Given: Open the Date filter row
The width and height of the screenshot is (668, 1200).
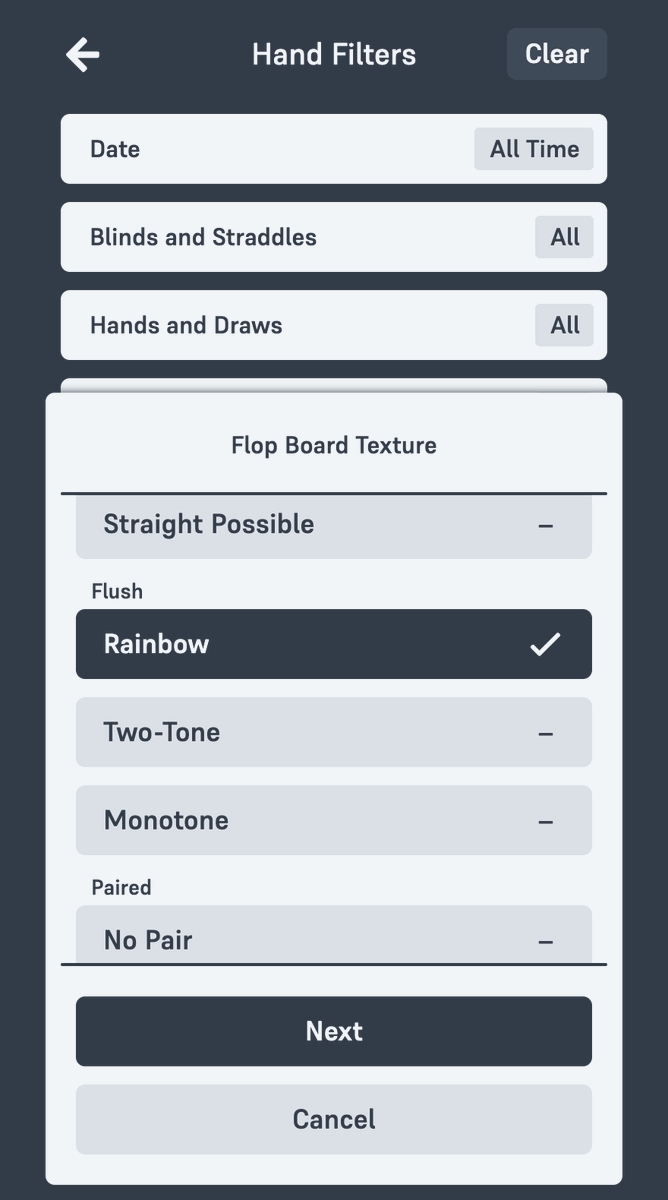Looking at the screenshot, I should (334, 149).
